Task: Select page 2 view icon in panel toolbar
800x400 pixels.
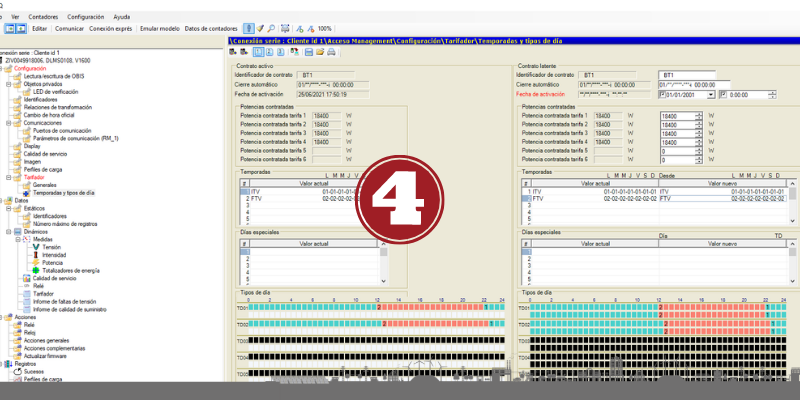Action: [269, 52]
